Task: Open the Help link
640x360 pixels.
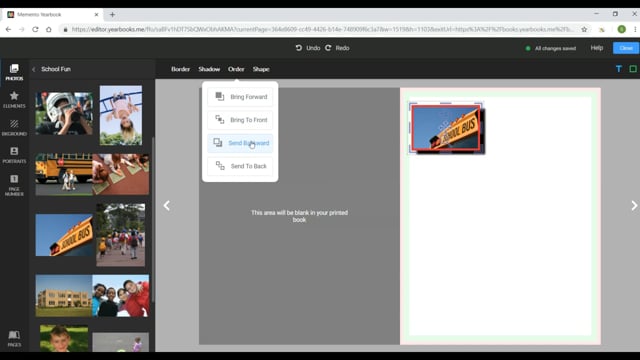Action: (596, 48)
